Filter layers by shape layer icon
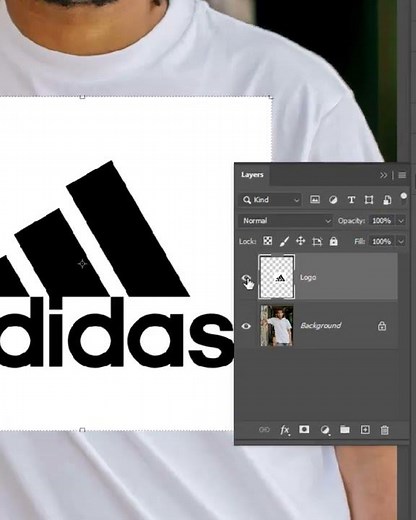The image size is (416, 520). (369, 200)
